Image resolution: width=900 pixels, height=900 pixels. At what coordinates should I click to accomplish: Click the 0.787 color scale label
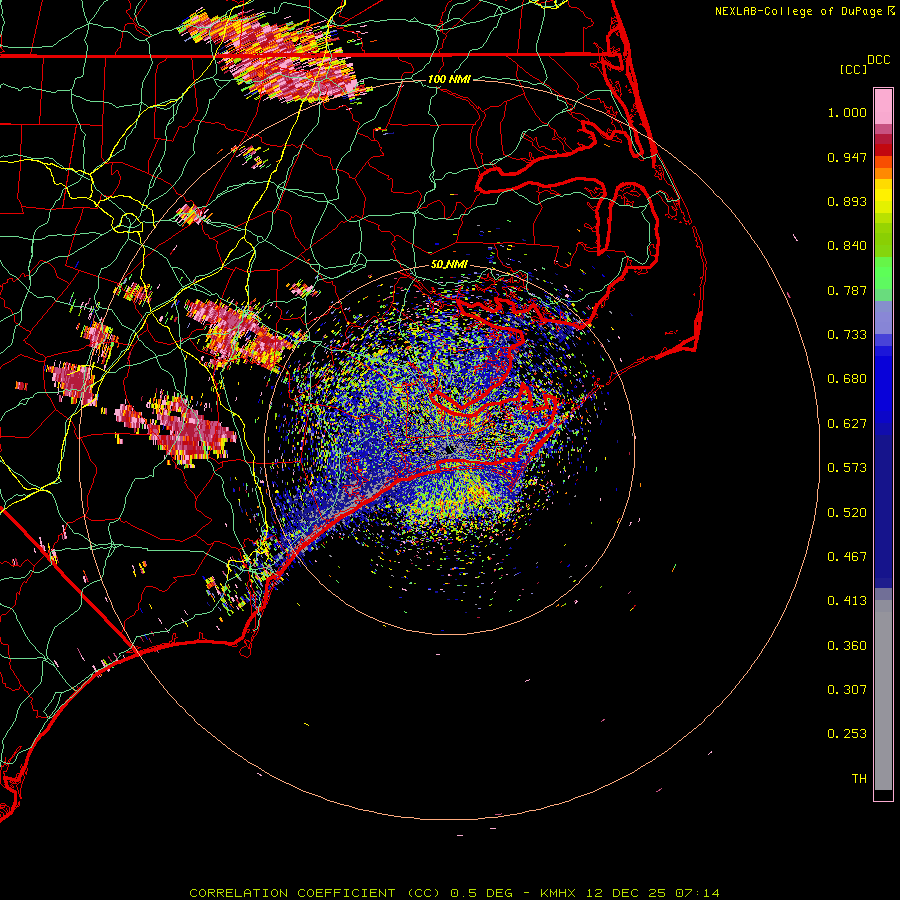point(847,290)
